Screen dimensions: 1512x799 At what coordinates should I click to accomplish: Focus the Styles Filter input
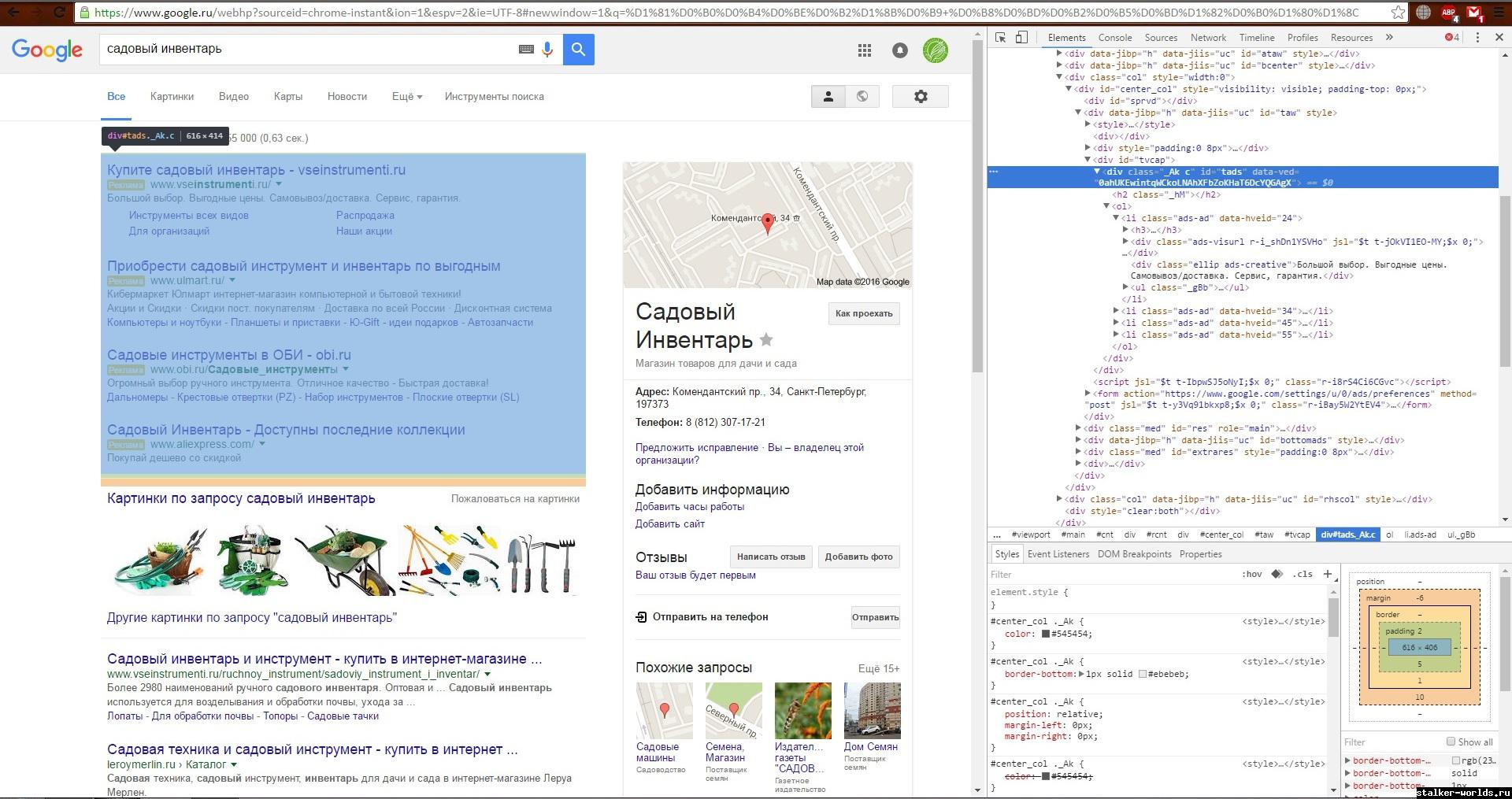1110,574
